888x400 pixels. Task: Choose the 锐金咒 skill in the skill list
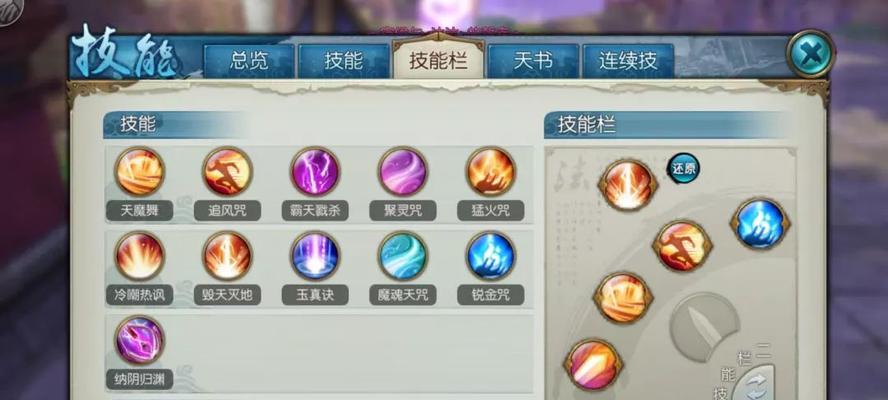490,256
